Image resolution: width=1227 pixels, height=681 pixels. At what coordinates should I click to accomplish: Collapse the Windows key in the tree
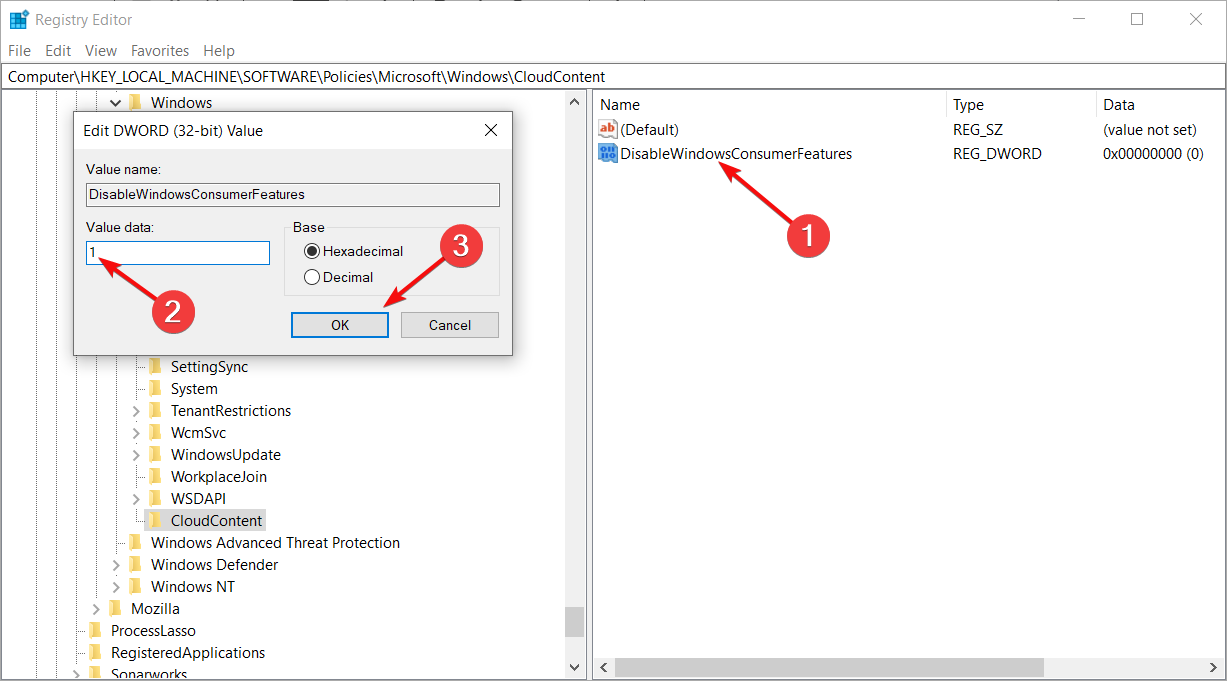tap(116, 102)
